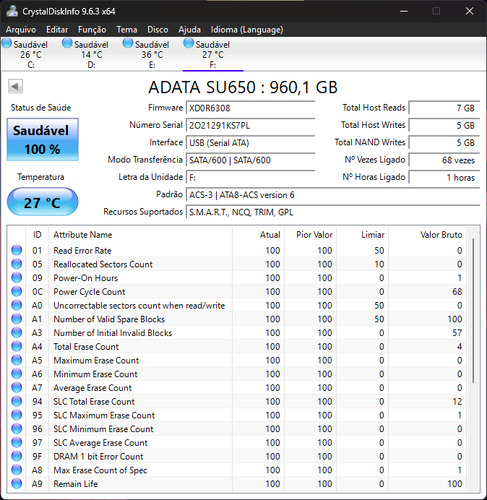The height and width of the screenshot is (500, 487).
Task: Click the Attribute Name column header
Action: pyautogui.click(x=140, y=235)
